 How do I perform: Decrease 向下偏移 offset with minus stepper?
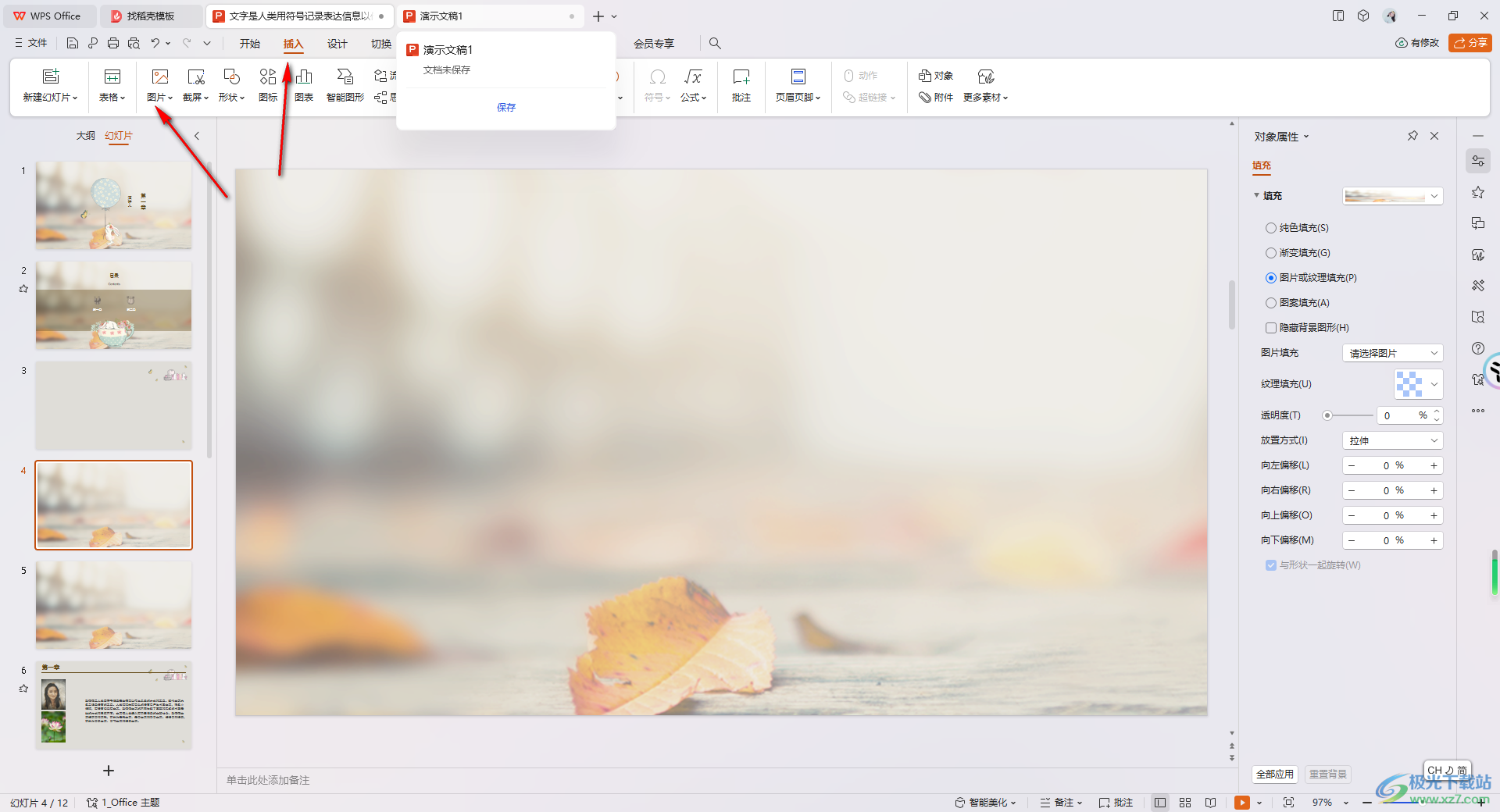(1352, 540)
